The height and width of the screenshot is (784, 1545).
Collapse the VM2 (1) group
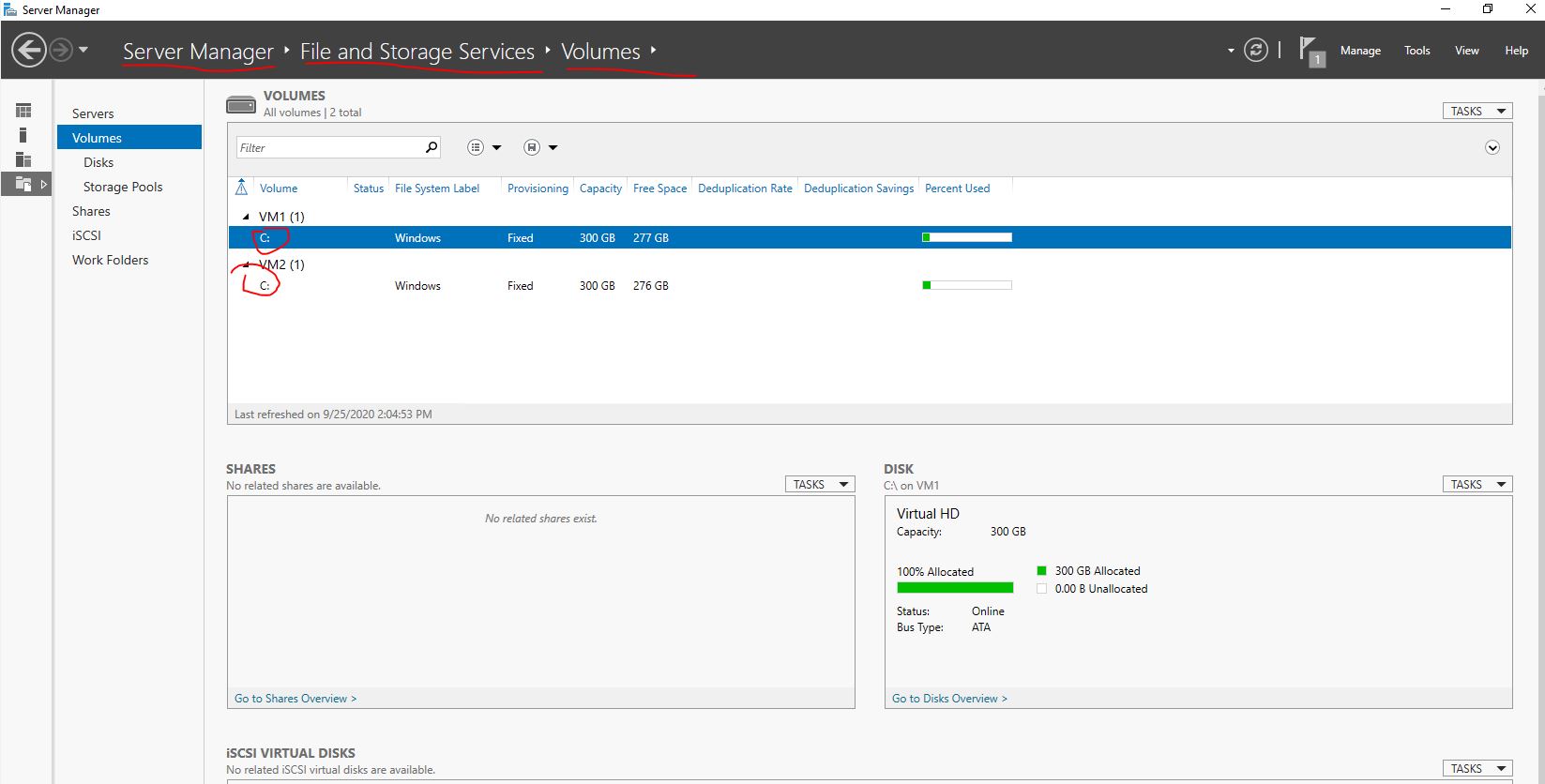[x=247, y=264]
